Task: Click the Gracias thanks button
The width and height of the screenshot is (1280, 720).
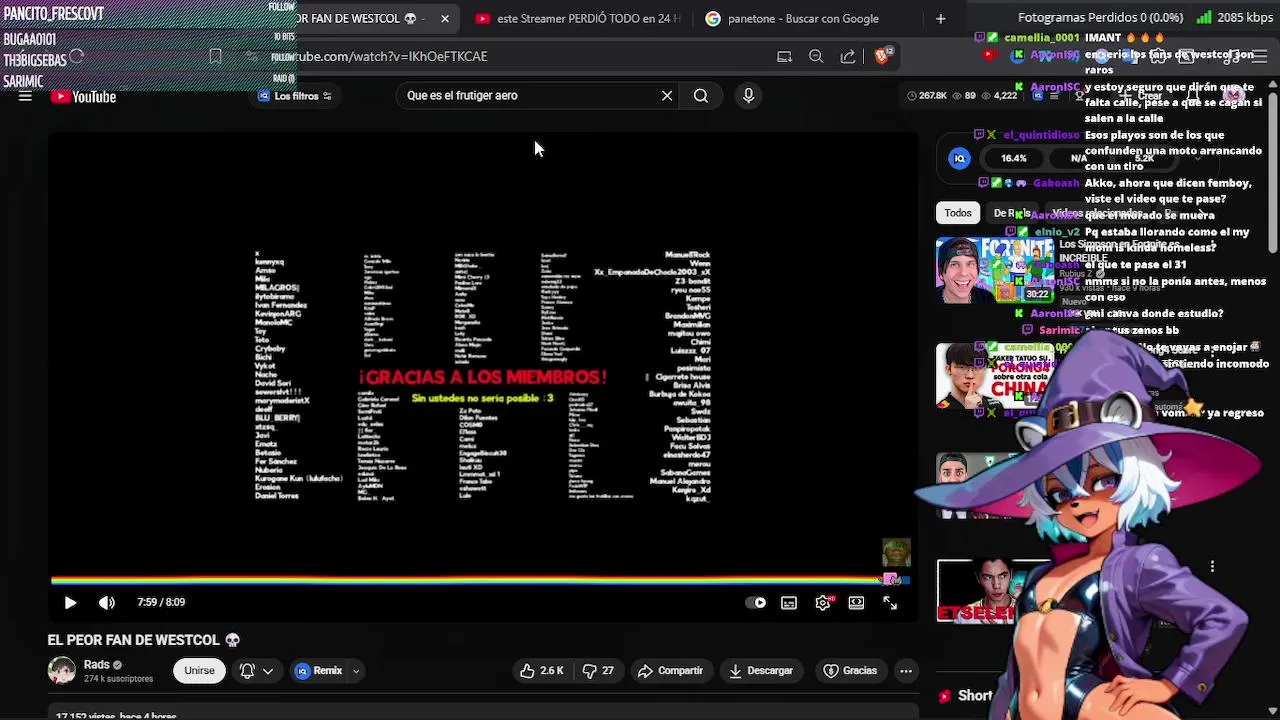Action: (x=850, y=671)
